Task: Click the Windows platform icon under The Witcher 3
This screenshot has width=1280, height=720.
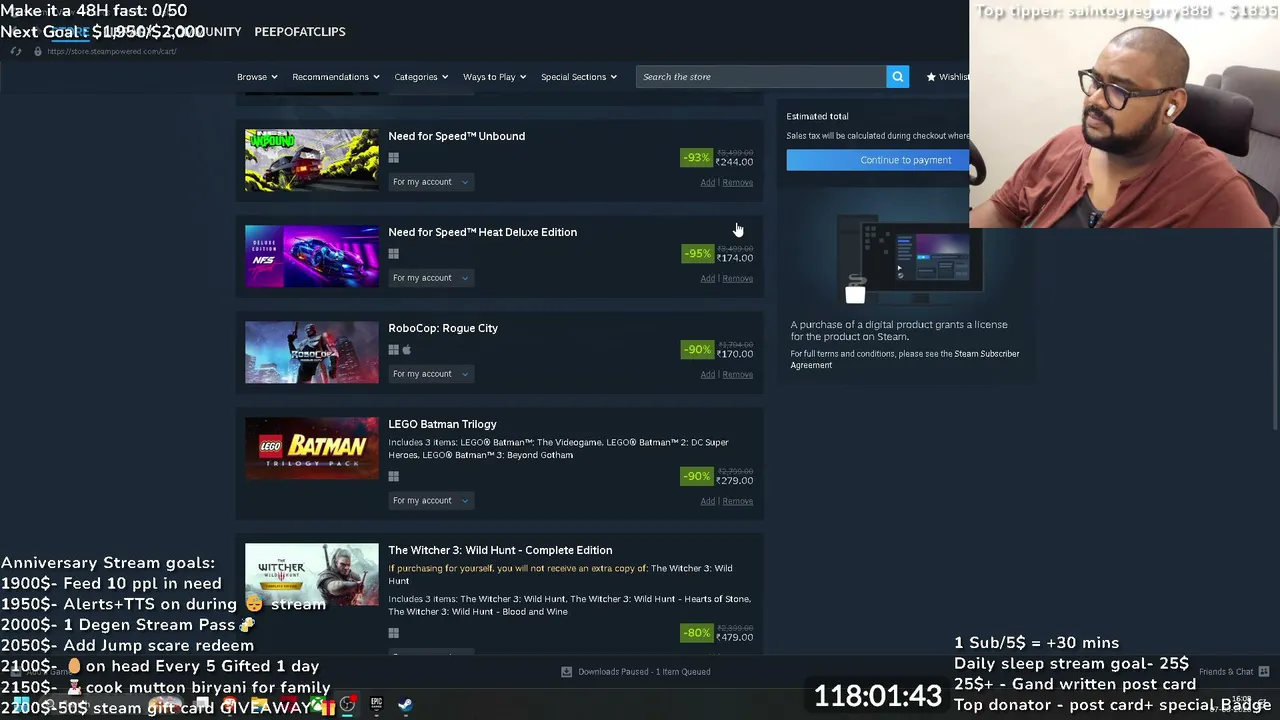Action: (394, 633)
